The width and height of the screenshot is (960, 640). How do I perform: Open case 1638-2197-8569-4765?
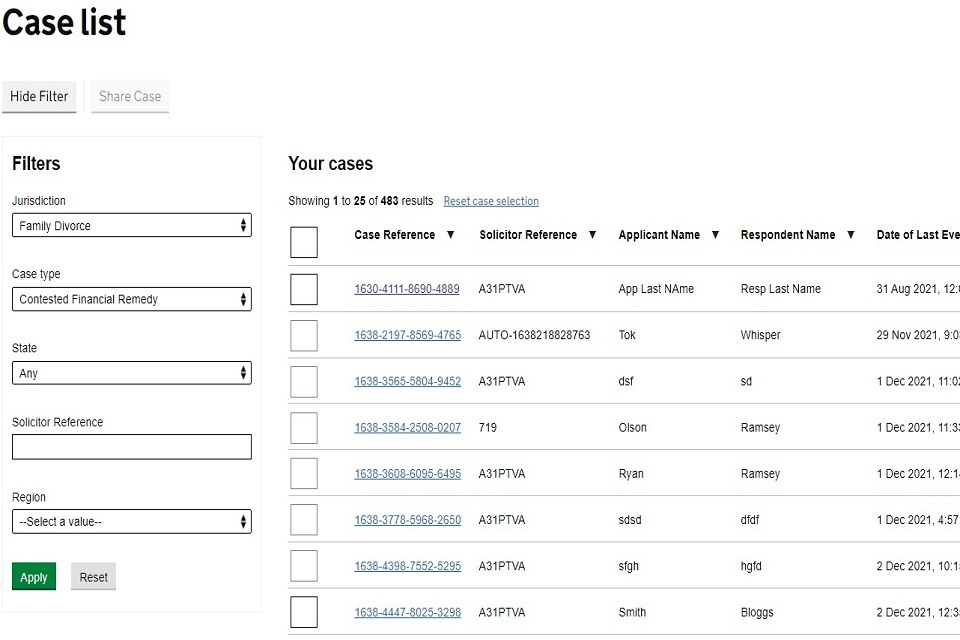(407, 335)
